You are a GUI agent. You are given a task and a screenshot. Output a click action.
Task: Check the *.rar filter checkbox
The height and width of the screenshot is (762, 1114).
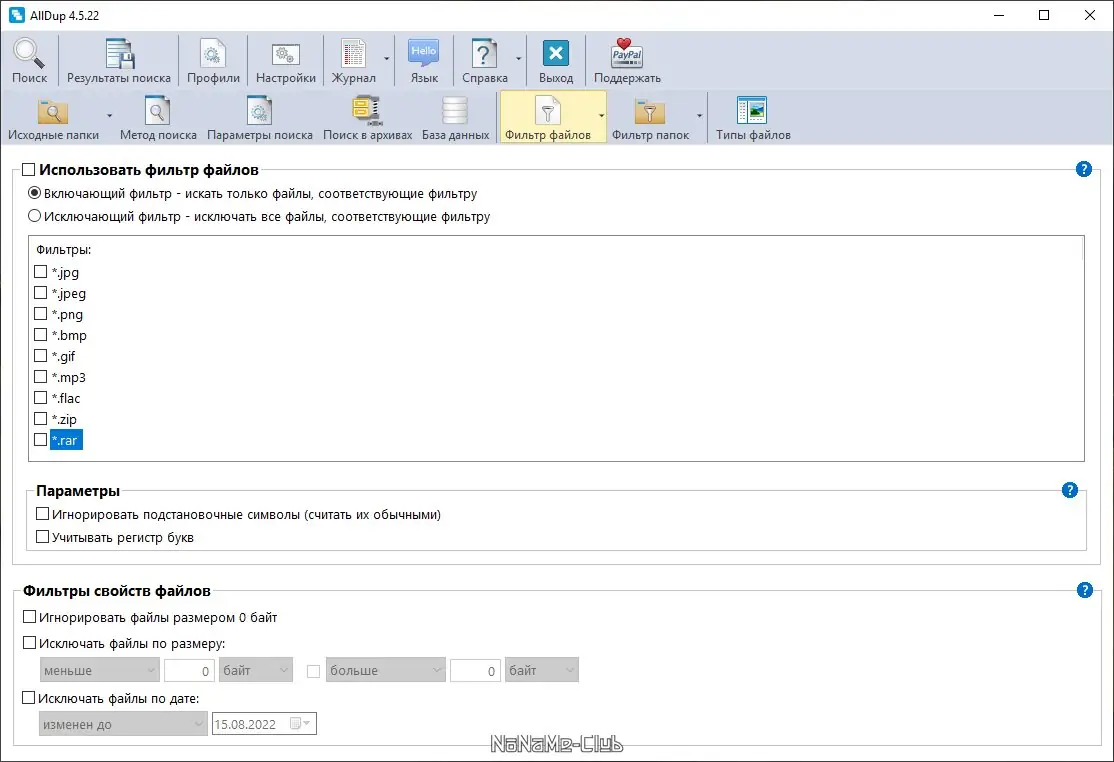[x=40, y=440]
